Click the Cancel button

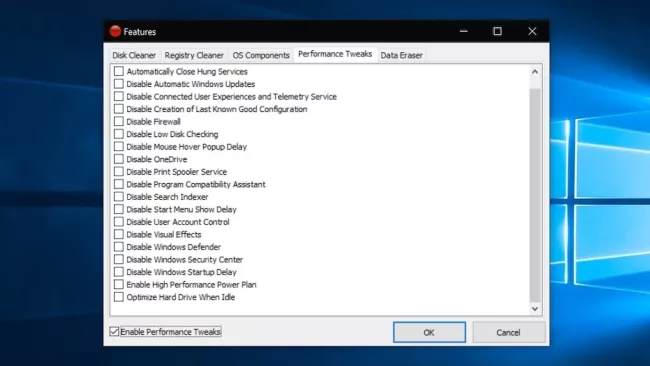click(x=508, y=332)
